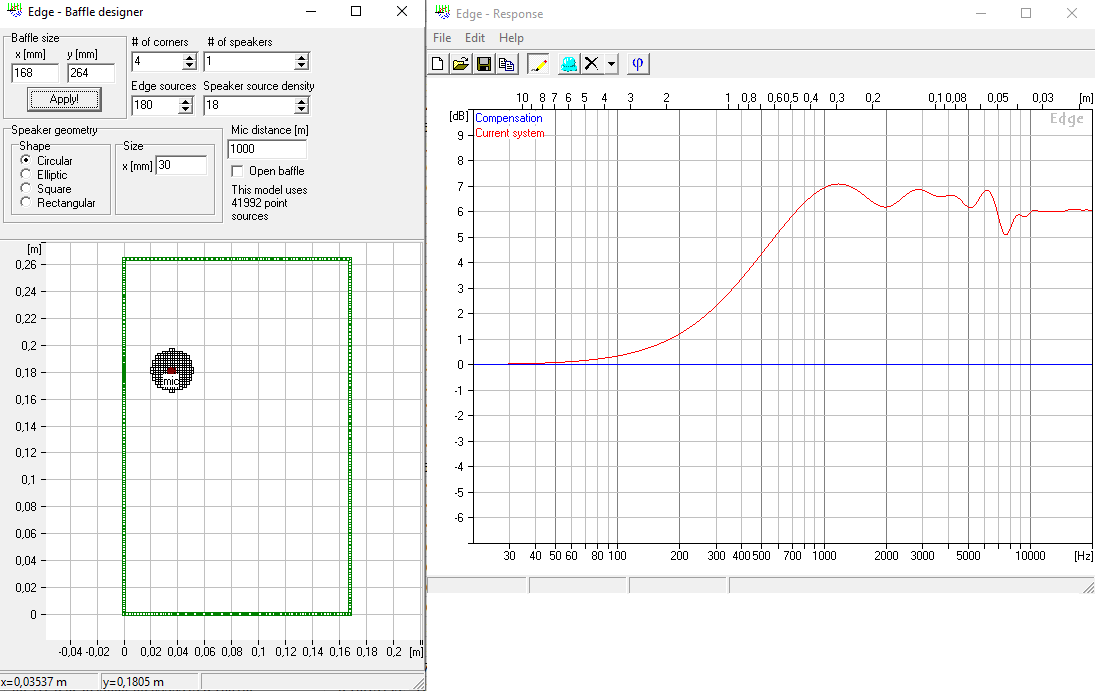1096x691 pixels.
Task: Open the Edit menu
Action: [x=475, y=38]
